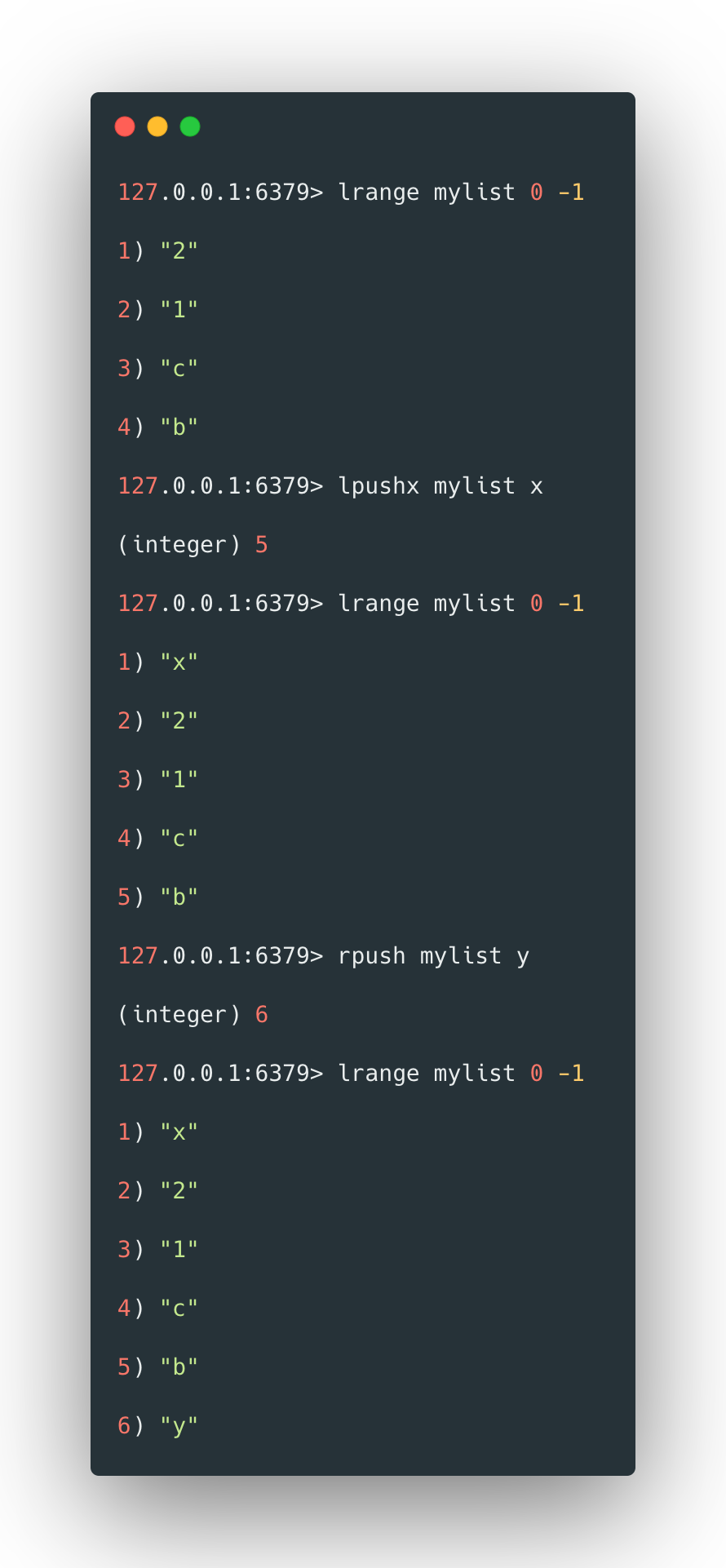Click the 4) "b" list entry
726x1568 pixels.
(x=158, y=427)
